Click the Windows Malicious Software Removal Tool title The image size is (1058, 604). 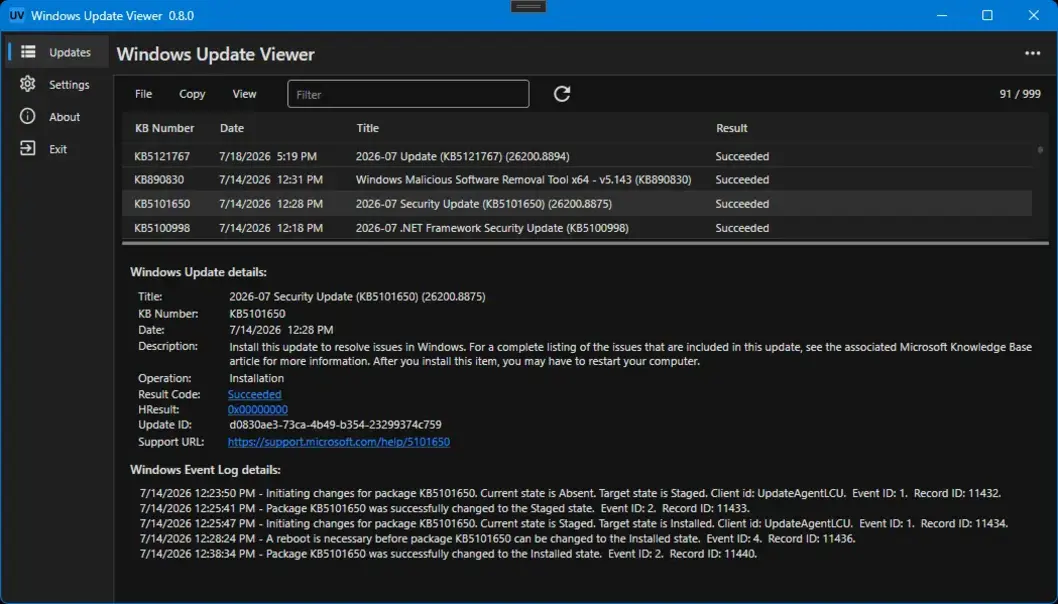tap(524, 180)
